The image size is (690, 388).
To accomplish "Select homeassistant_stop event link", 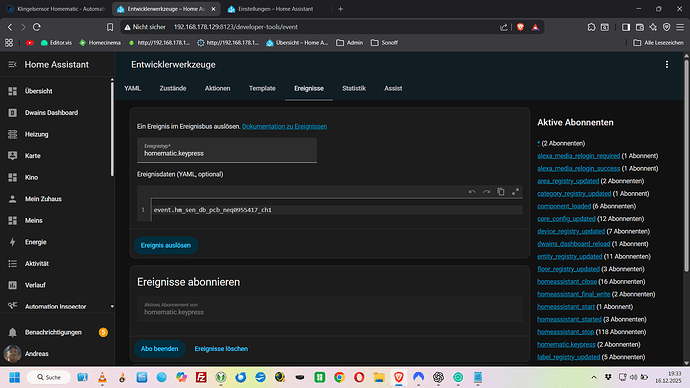I will tap(565, 332).
